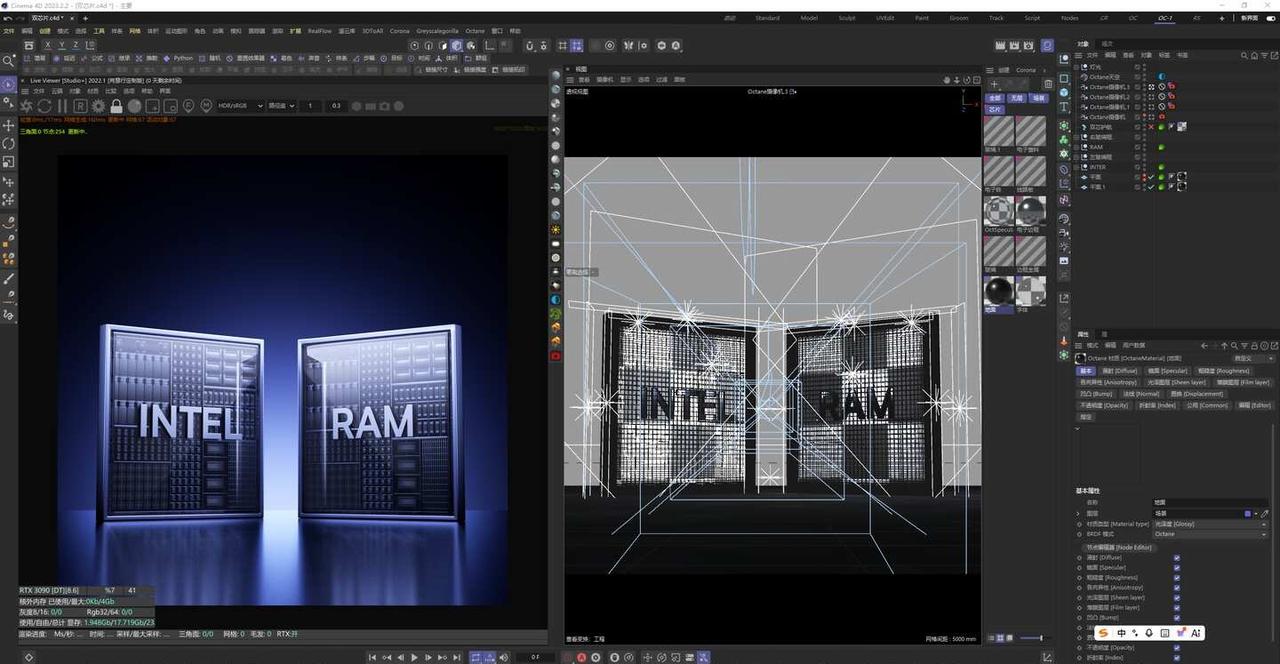Open the RealFlow menu

point(319,31)
